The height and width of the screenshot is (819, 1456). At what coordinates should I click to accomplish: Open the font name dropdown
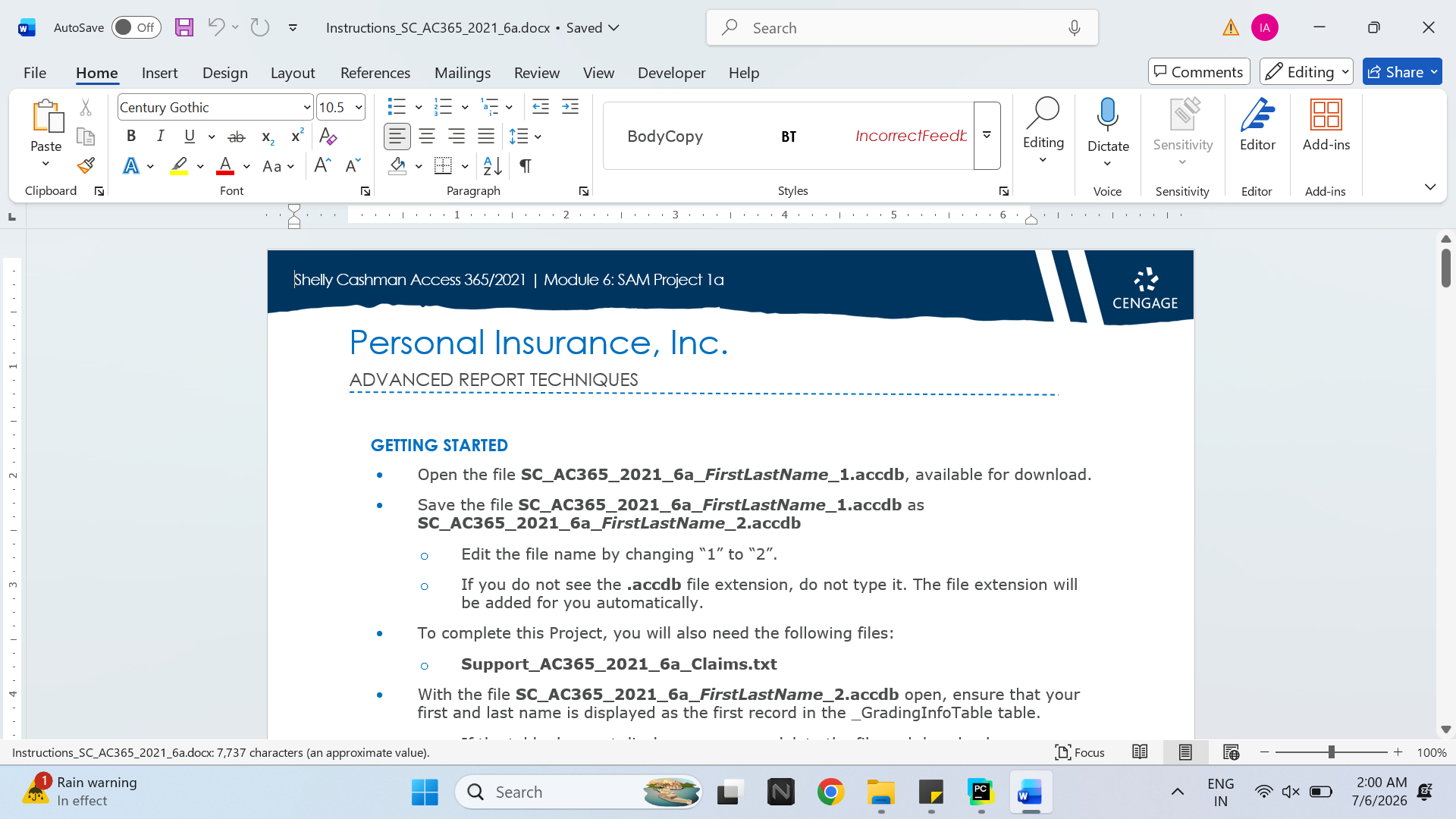coord(306,108)
